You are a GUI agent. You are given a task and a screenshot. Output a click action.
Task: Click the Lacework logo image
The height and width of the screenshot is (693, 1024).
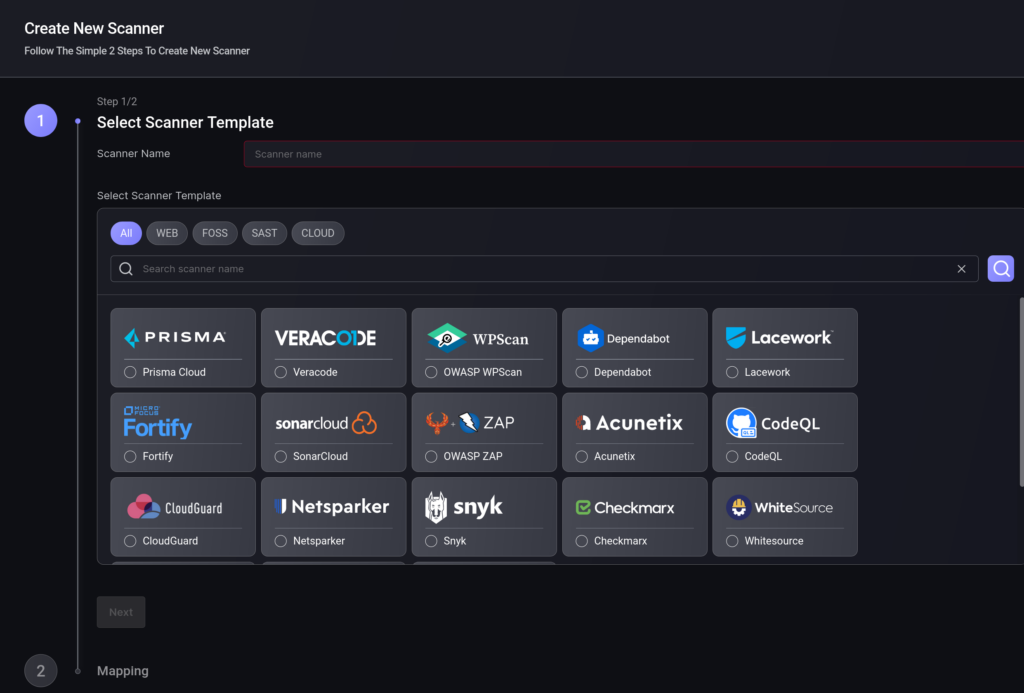[779, 338]
